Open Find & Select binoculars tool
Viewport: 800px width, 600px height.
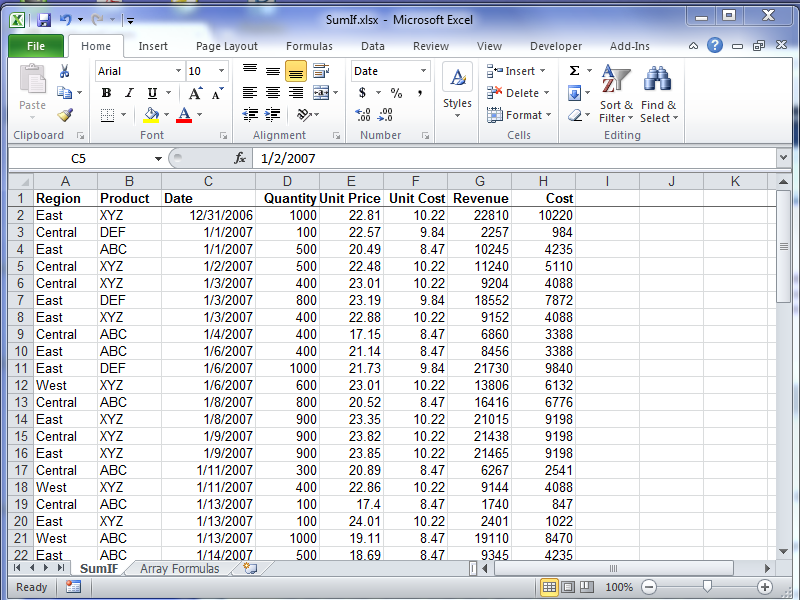point(658,80)
